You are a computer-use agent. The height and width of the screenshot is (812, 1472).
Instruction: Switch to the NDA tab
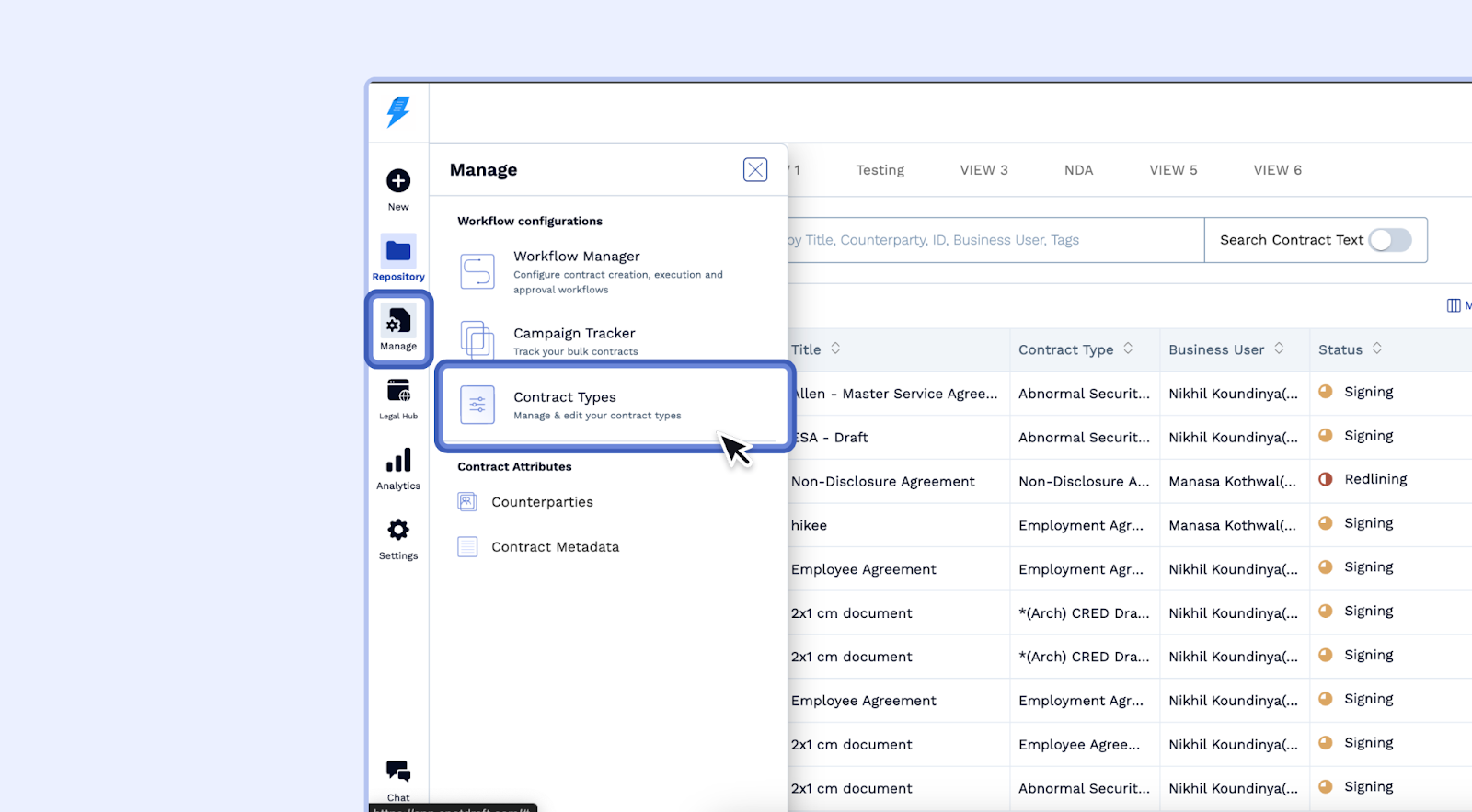click(1079, 170)
